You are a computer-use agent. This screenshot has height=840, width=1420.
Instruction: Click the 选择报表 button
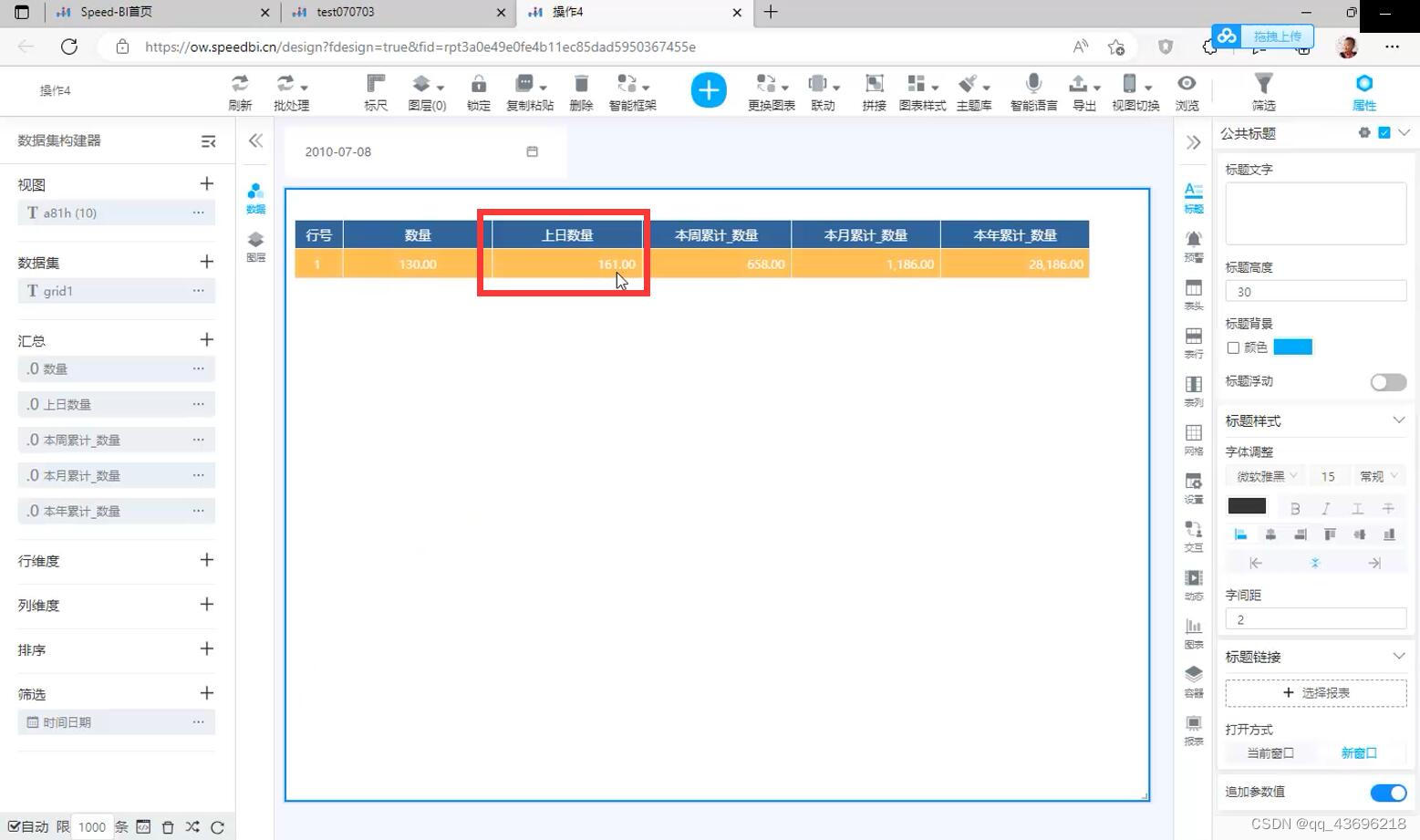tap(1315, 693)
